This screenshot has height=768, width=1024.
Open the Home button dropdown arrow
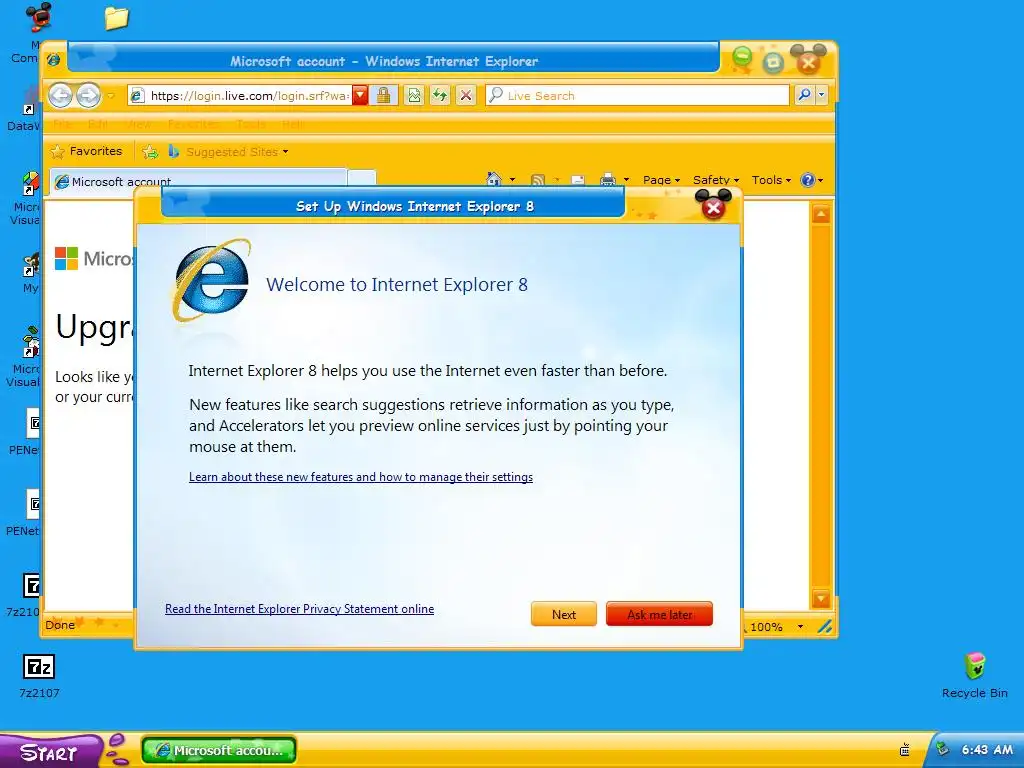(x=512, y=180)
